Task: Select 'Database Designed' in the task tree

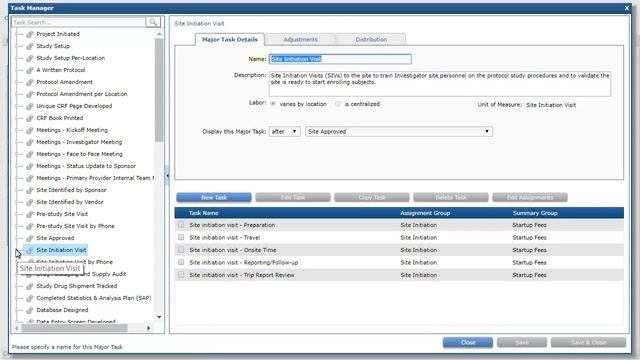Action: pyautogui.click(x=62, y=310)
